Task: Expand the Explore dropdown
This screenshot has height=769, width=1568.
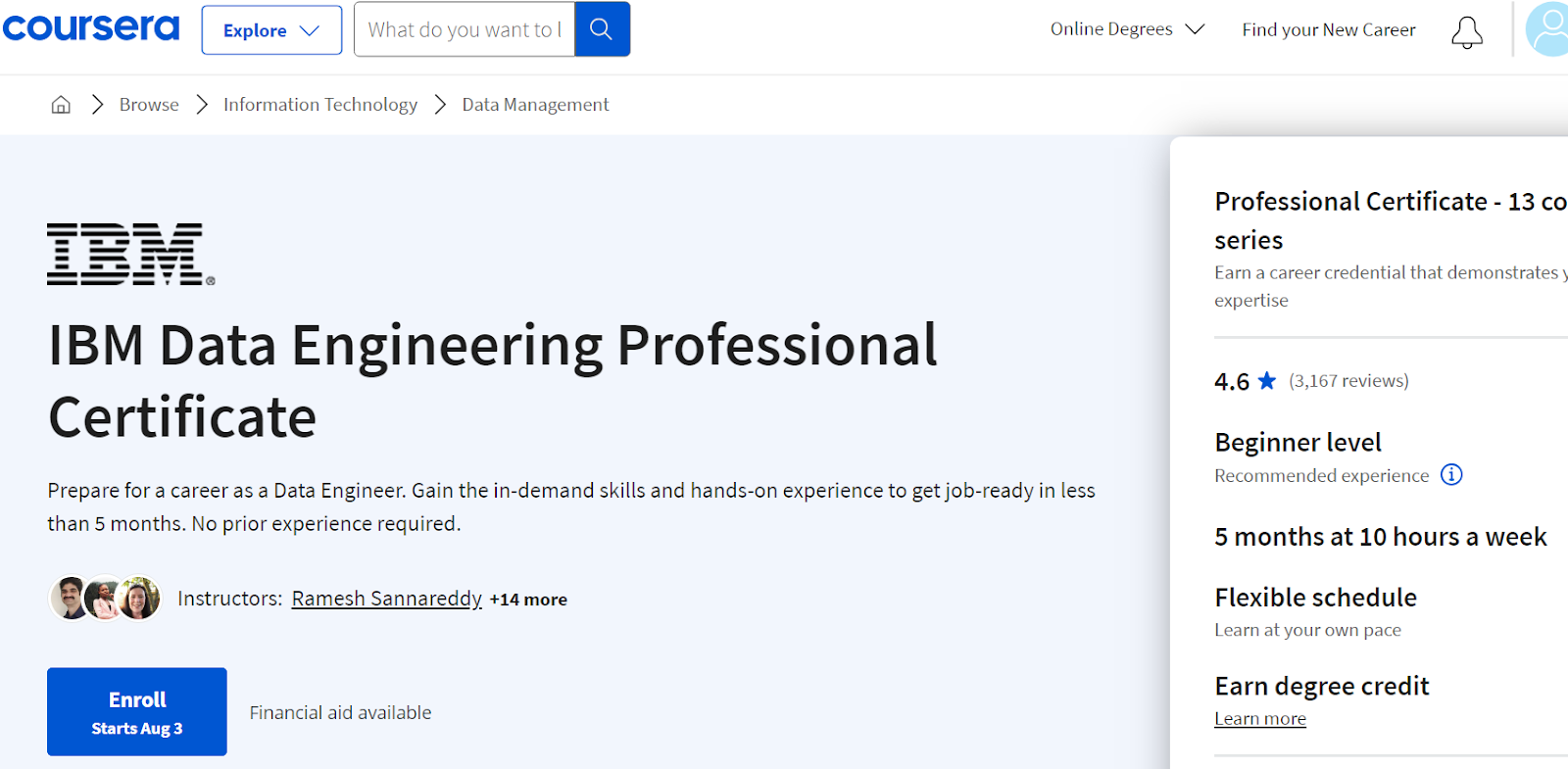Action: click(271, 30)
